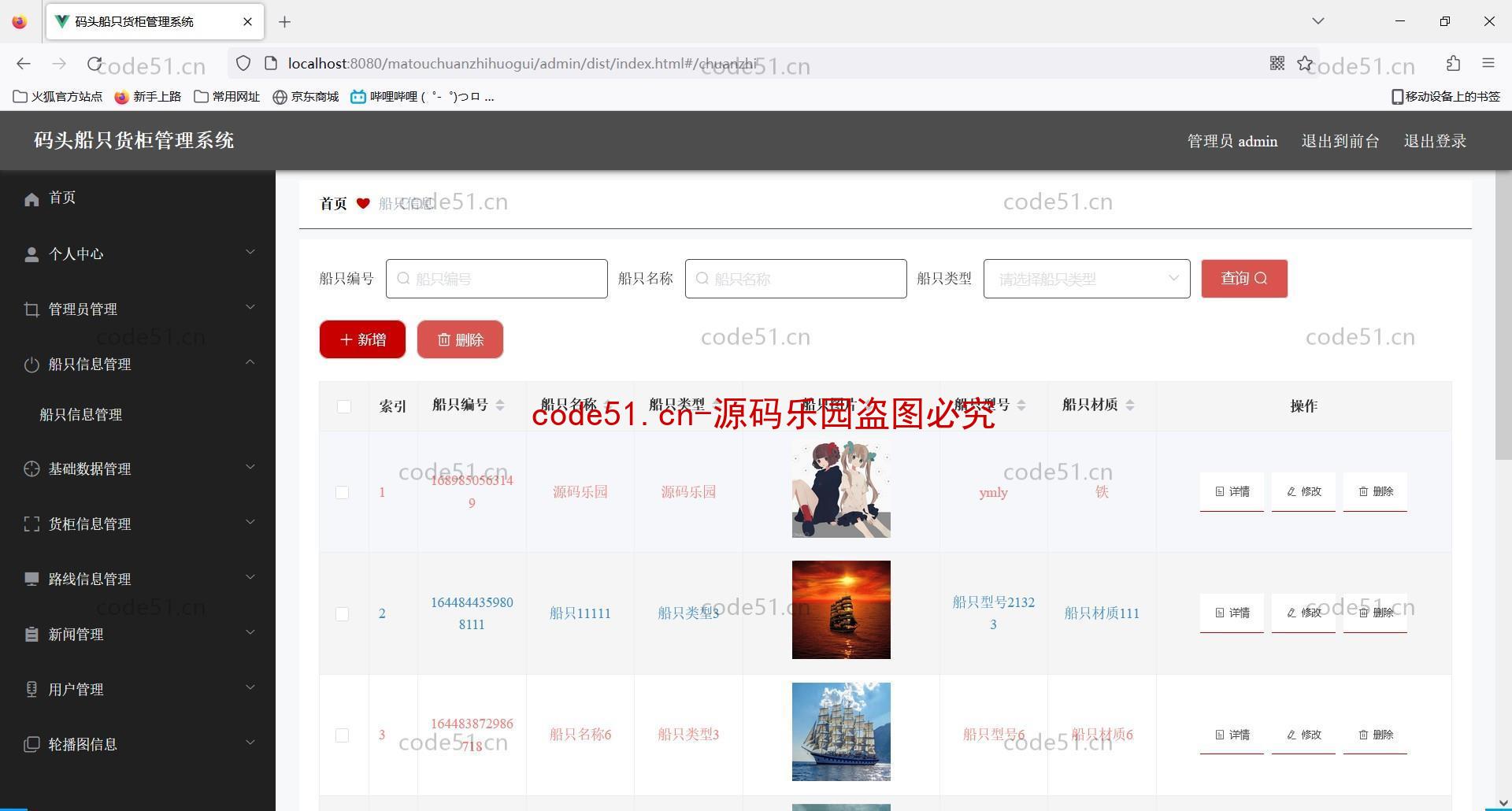
Task: Open the sailing ship thumbnail in row 3
Action: coord(841,731)
